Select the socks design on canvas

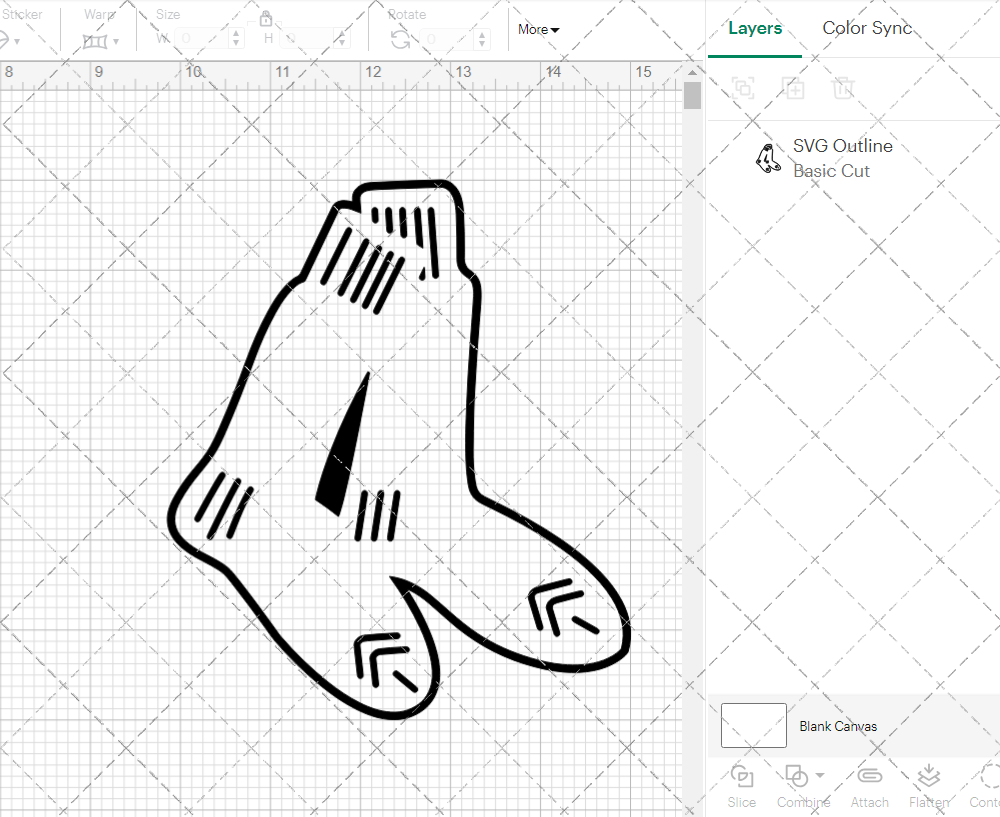[399, 449]
